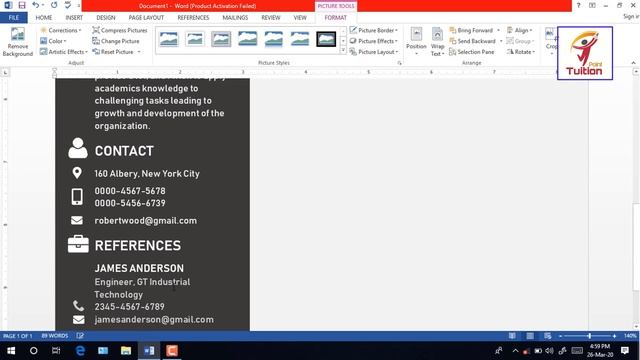This screenshot has width=640, height=360.
Task: Open the Color adjustment dropdown
Action: click(x=53, y=41)
